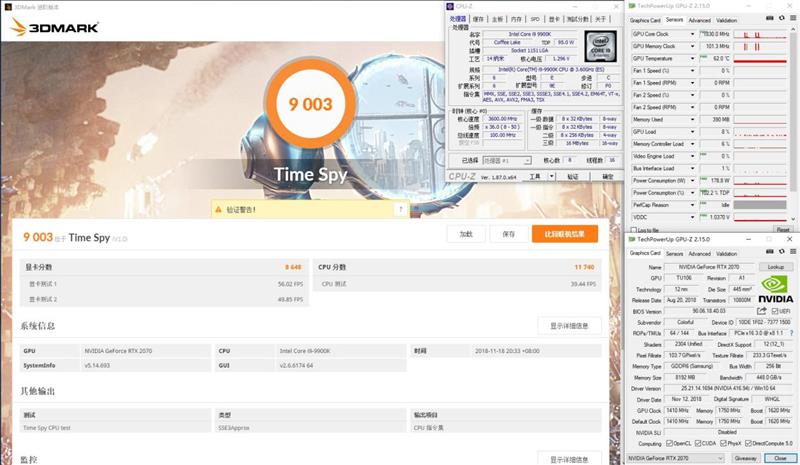Click the 62.0 °C GPU temperature value
Viewport: 800px width, 465px height.
tap(715, 59)
